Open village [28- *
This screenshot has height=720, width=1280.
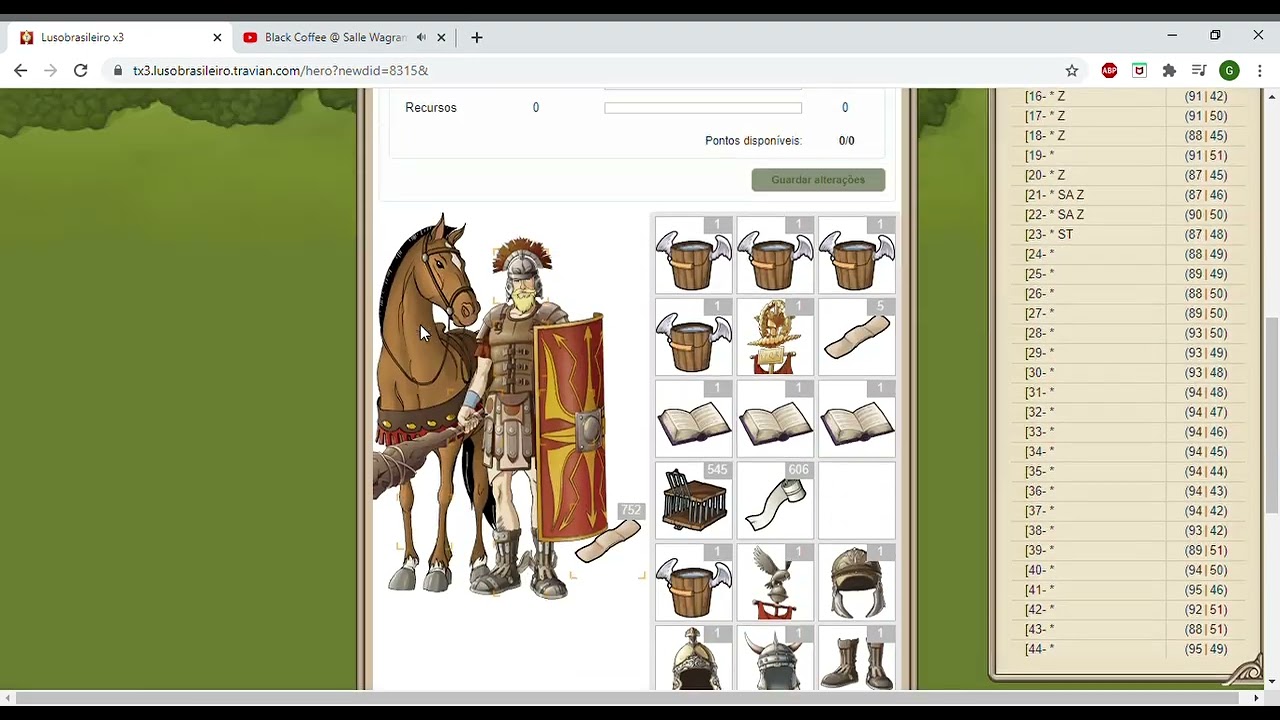(x=1039, y=333)
